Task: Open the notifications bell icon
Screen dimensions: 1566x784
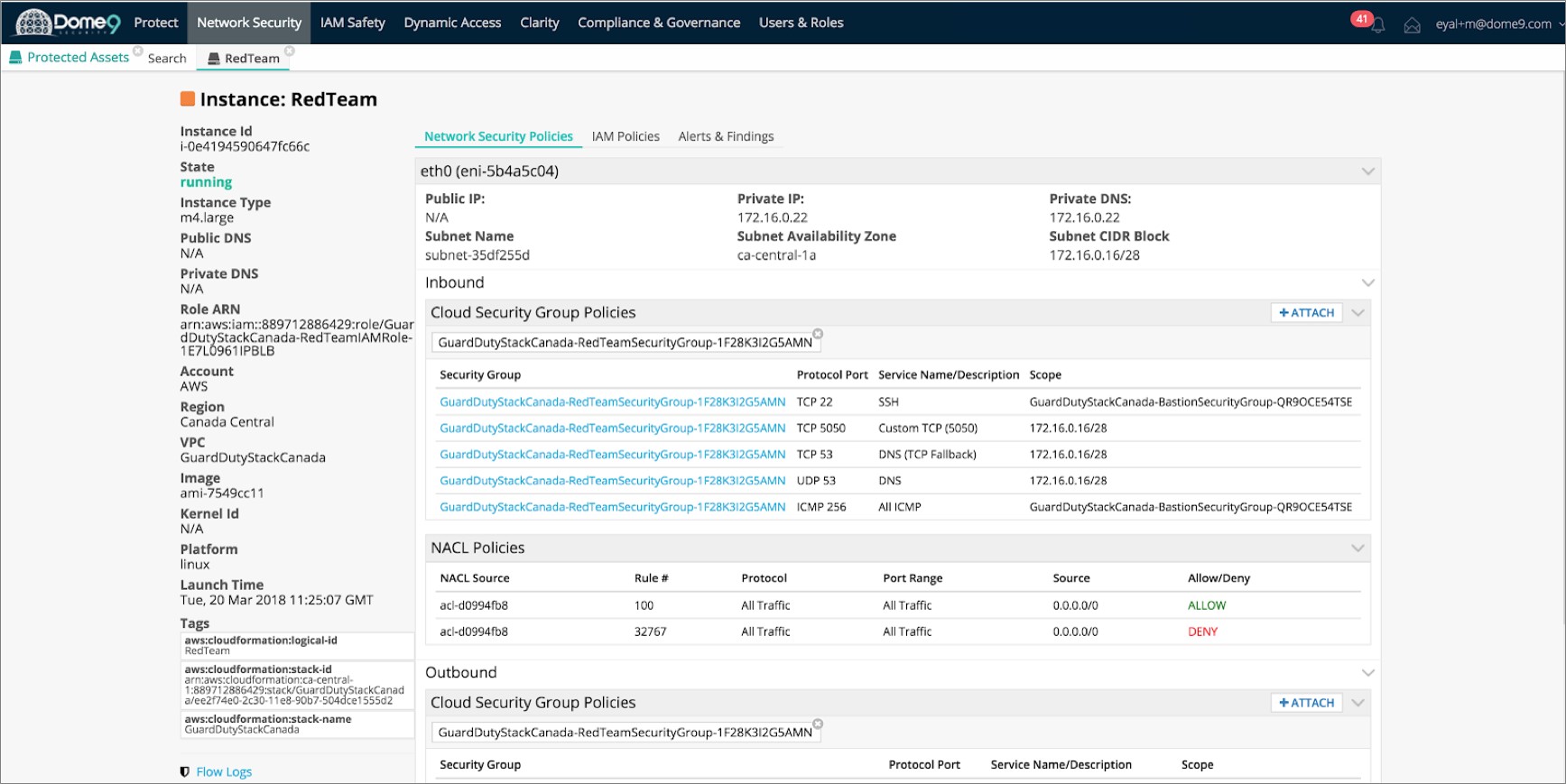Action: click(x=1378, y=26)
